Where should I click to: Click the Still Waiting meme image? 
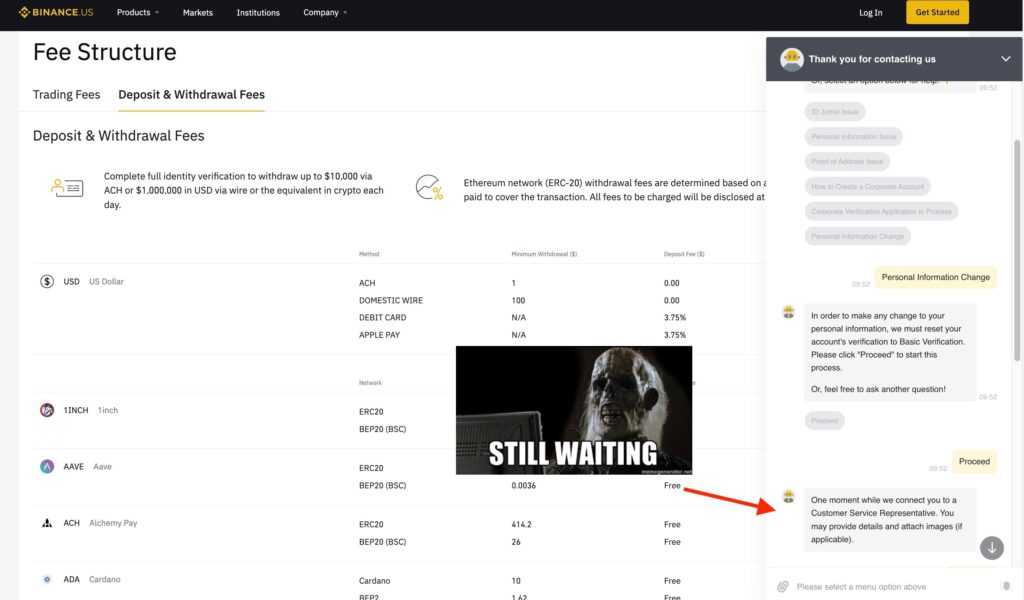point(573,410)
